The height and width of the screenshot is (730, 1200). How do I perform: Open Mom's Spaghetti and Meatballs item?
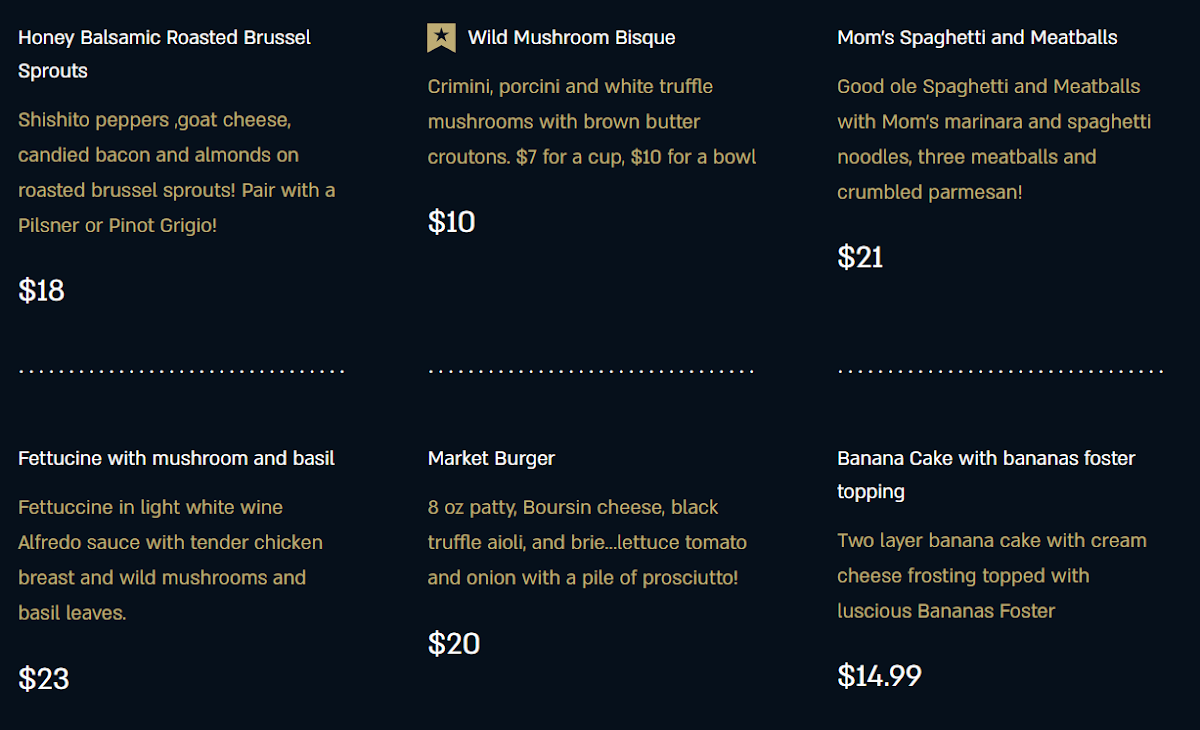click(x=977, y=38)
